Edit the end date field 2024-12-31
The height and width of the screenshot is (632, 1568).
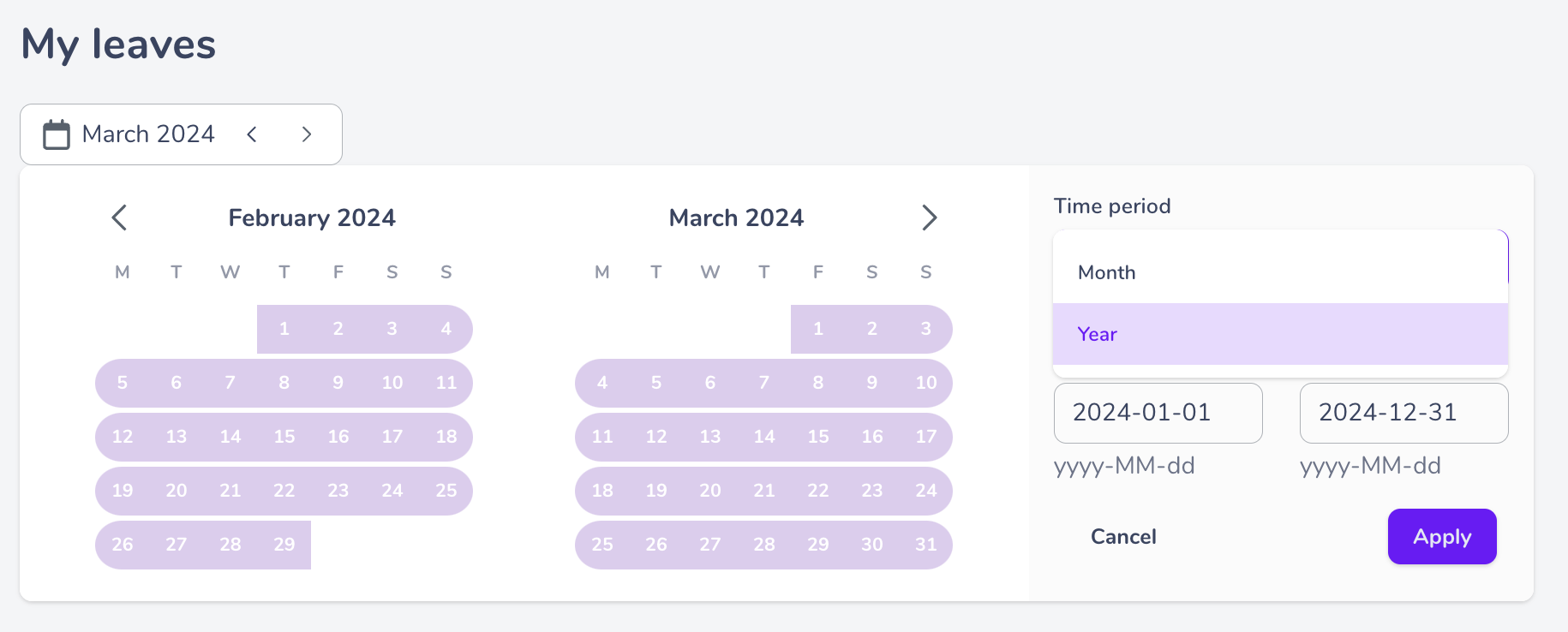click(1403, 413)
